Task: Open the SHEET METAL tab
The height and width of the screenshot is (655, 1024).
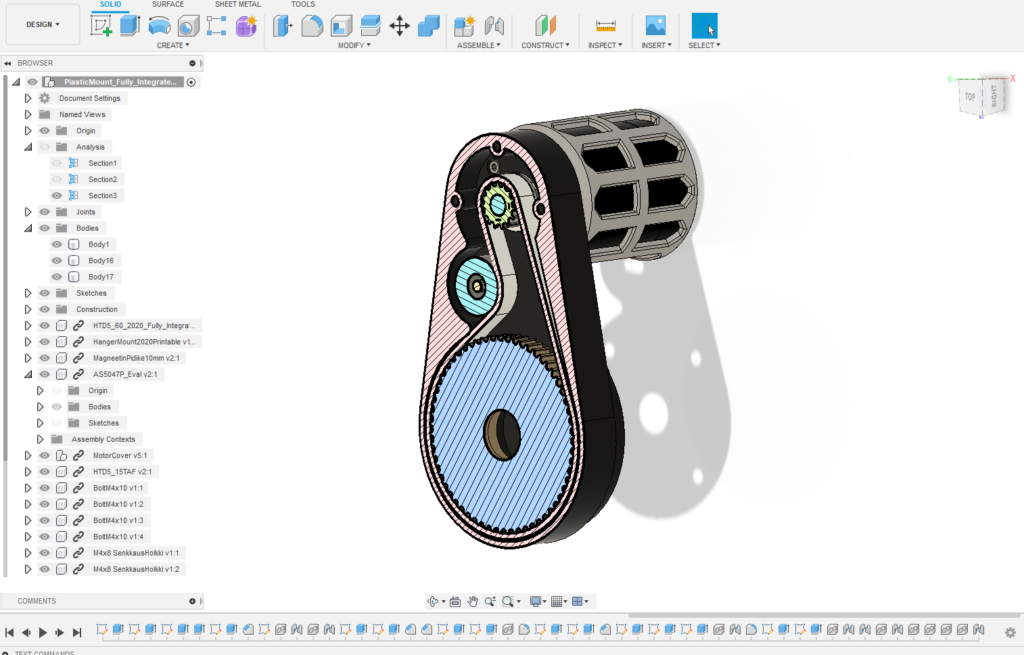Action: (237, 4)
